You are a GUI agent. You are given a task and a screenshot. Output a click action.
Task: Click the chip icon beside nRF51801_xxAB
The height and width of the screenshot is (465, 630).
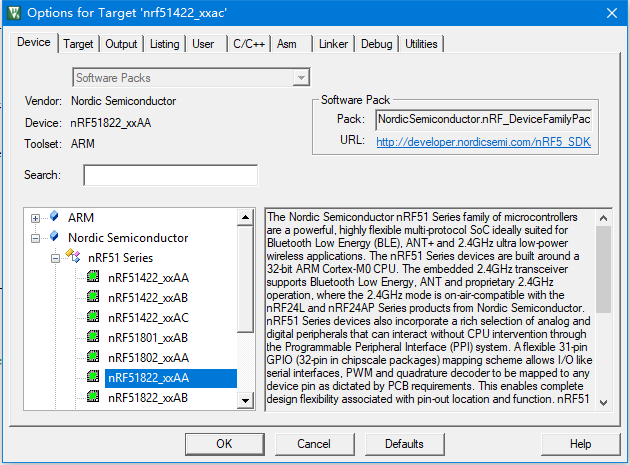tap(93, 336)
